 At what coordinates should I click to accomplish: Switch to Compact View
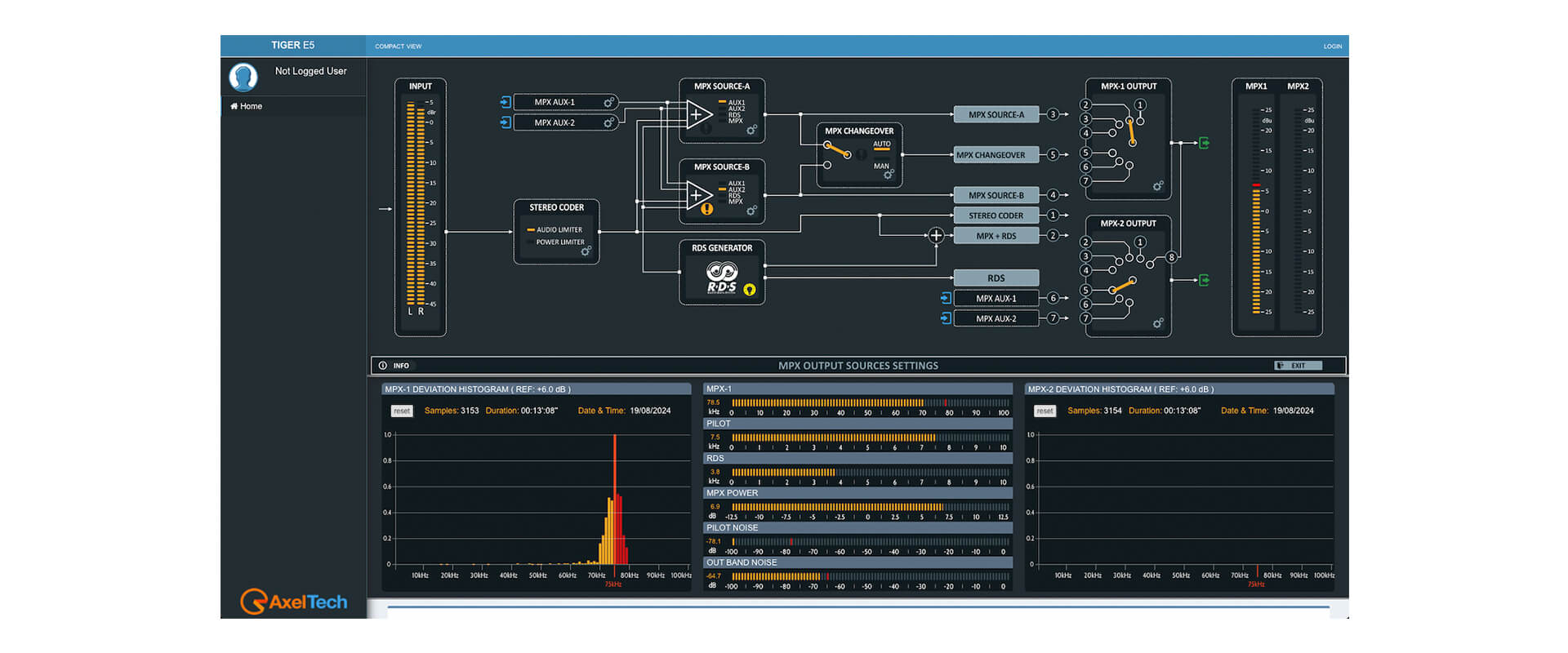(399, 47)
